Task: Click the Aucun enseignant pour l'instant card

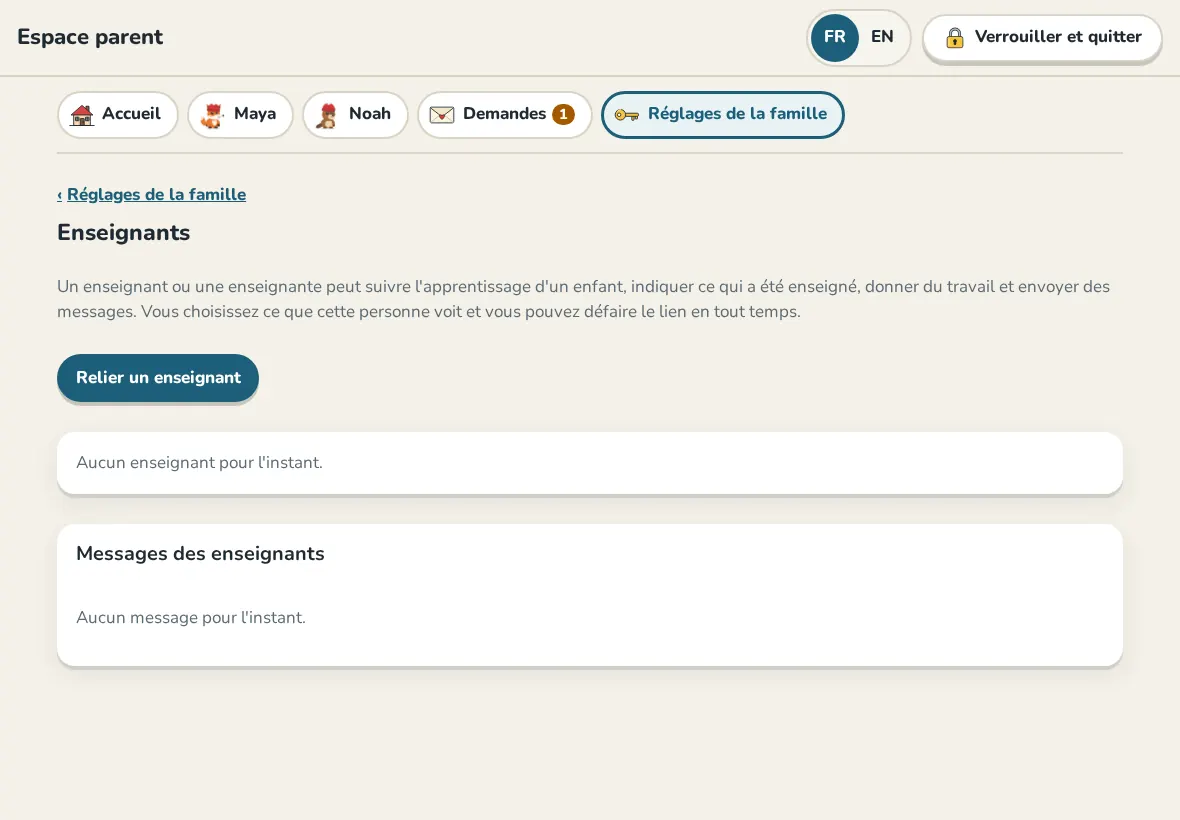Action: point(590,463)
